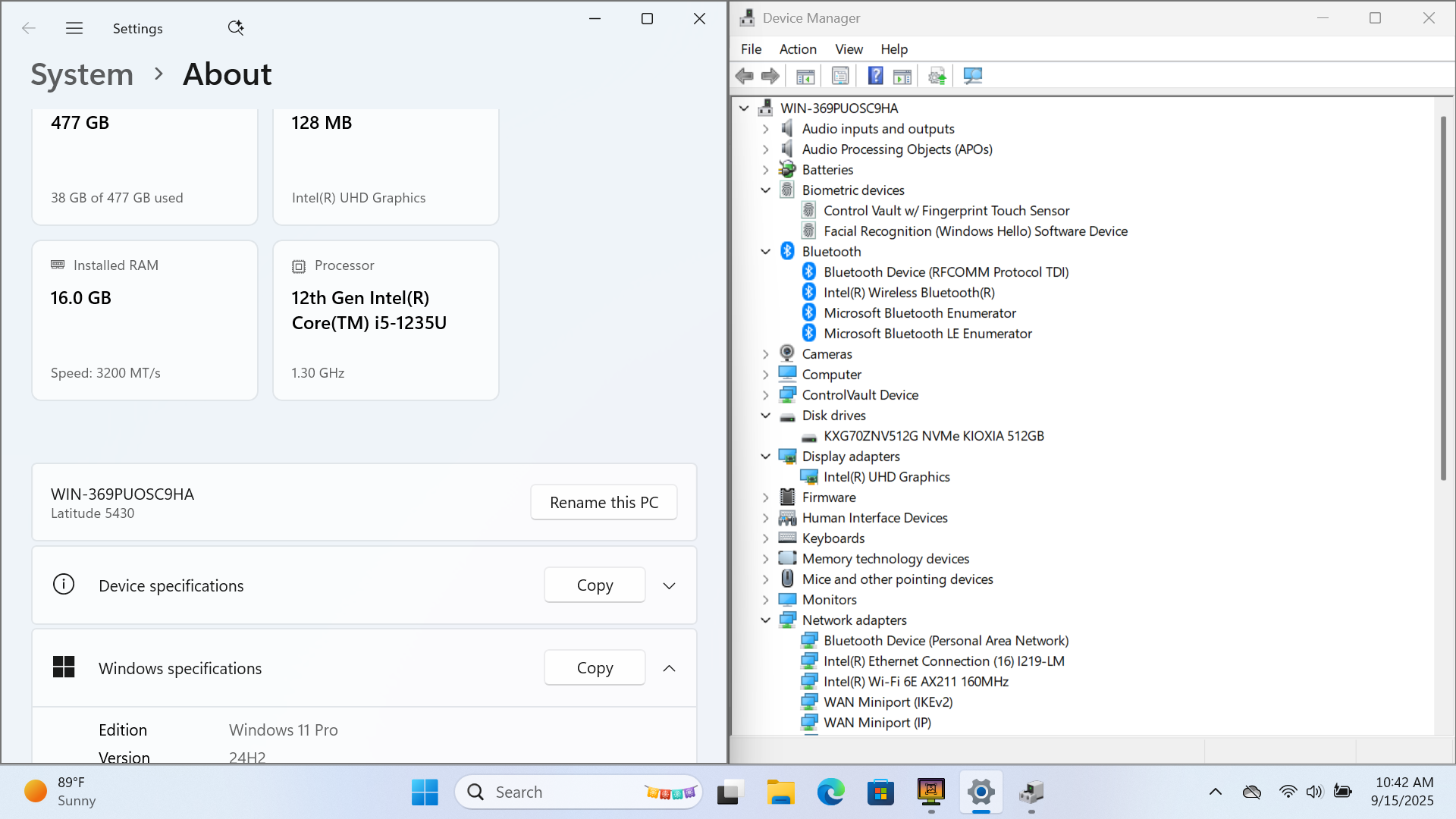Click Rename this PC button
Viewport: 1456px width, 819px height.
tap(604, 502)
